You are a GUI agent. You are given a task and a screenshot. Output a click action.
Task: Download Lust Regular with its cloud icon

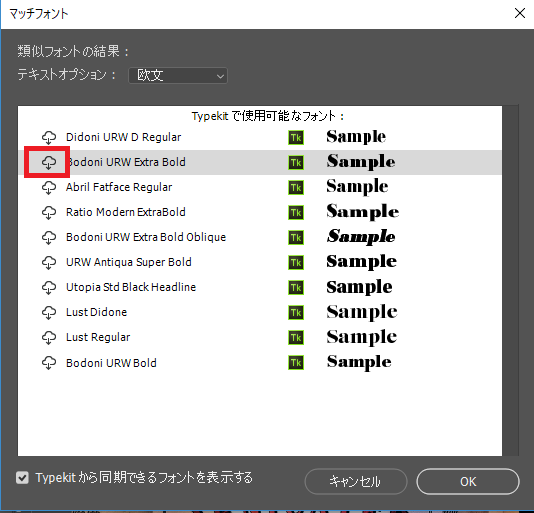49,338
